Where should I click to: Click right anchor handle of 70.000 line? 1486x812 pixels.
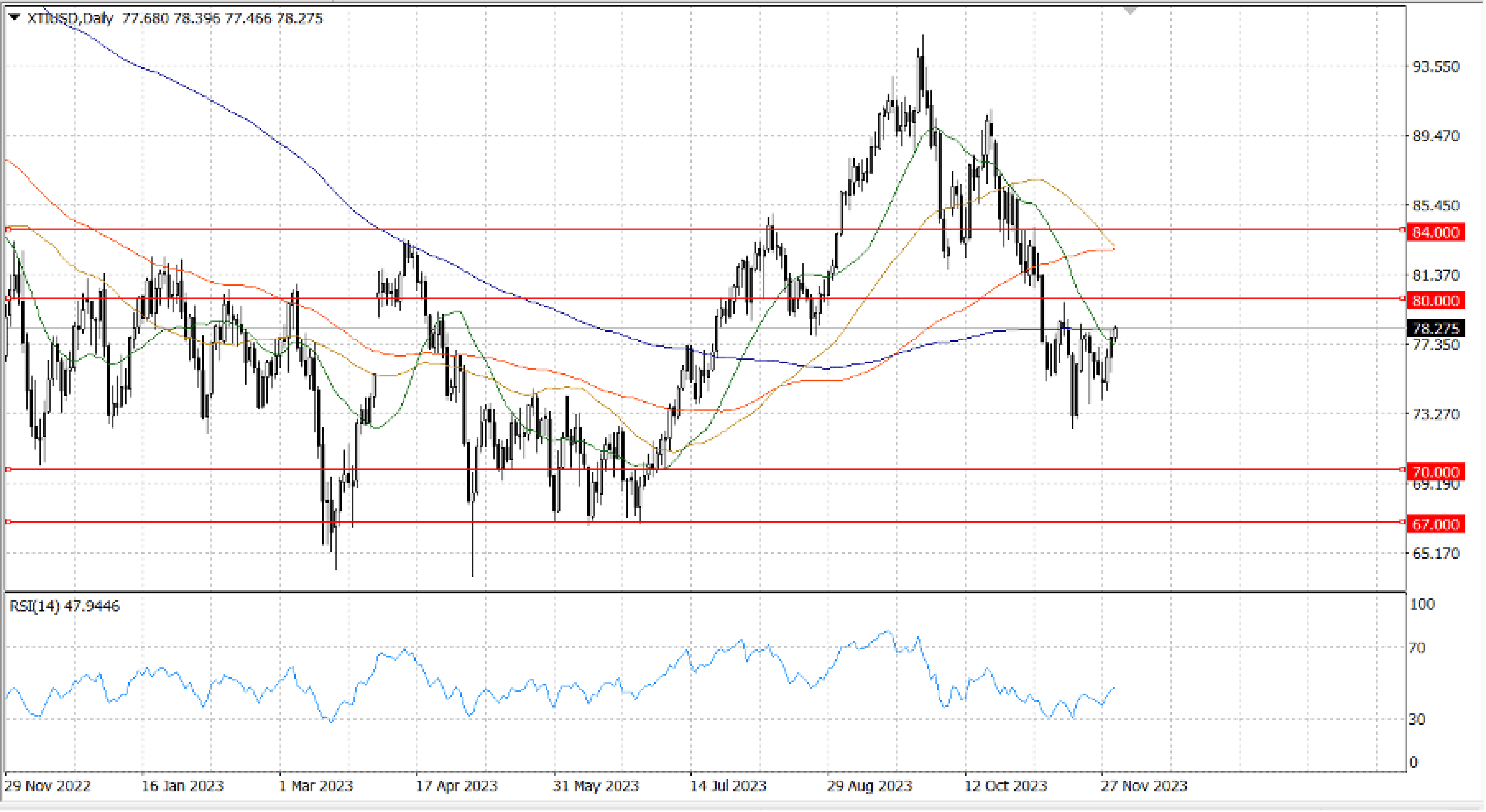pyautogui.click(x=1402, y=469)
